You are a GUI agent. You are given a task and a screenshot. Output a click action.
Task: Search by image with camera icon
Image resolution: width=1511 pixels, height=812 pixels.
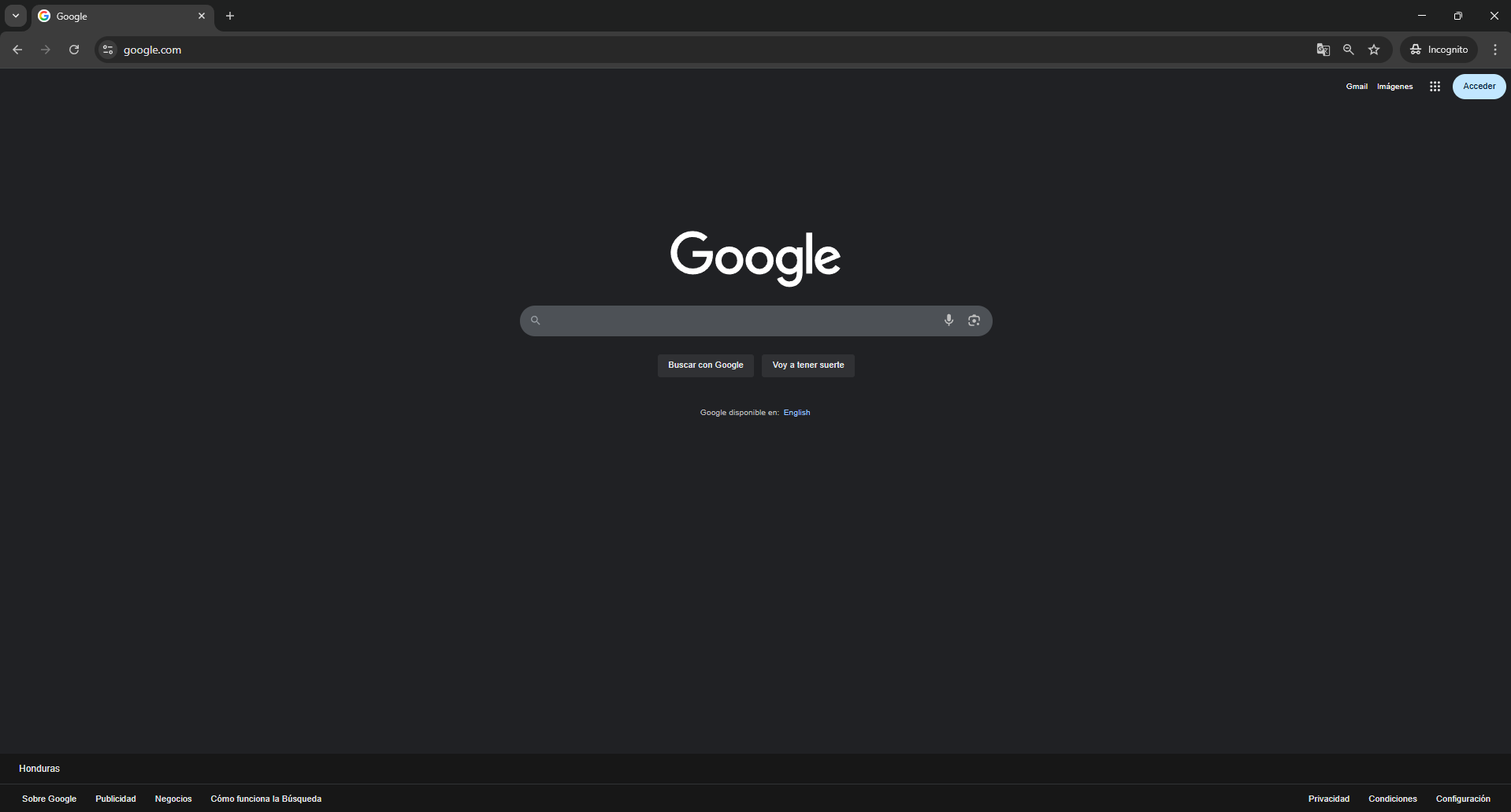click(975, 320)
